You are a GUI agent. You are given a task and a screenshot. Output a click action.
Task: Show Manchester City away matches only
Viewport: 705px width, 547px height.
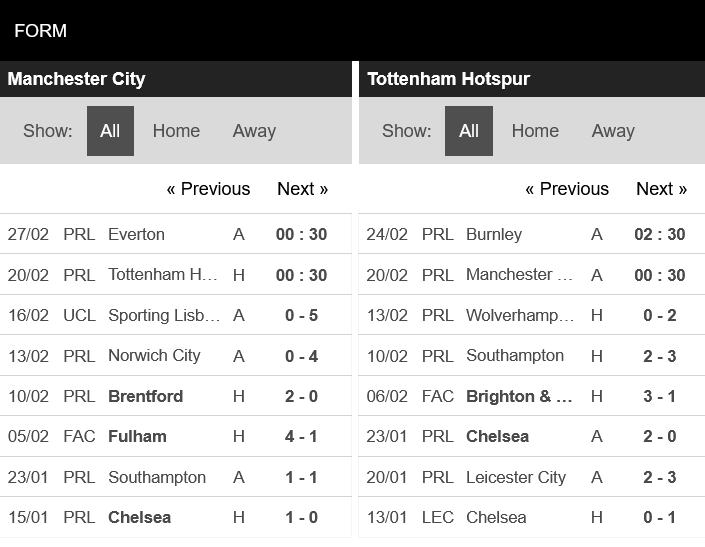pos(254,131)
